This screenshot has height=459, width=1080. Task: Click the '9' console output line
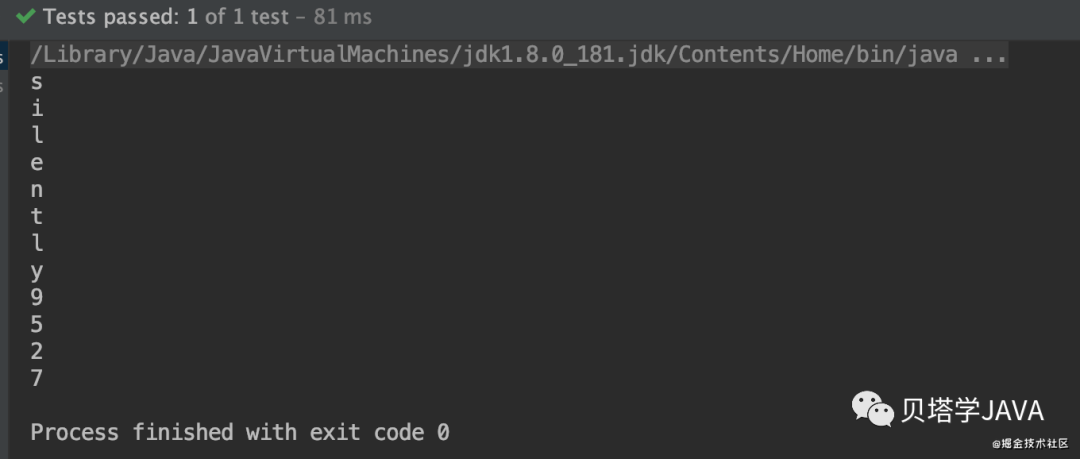(37, 297)
